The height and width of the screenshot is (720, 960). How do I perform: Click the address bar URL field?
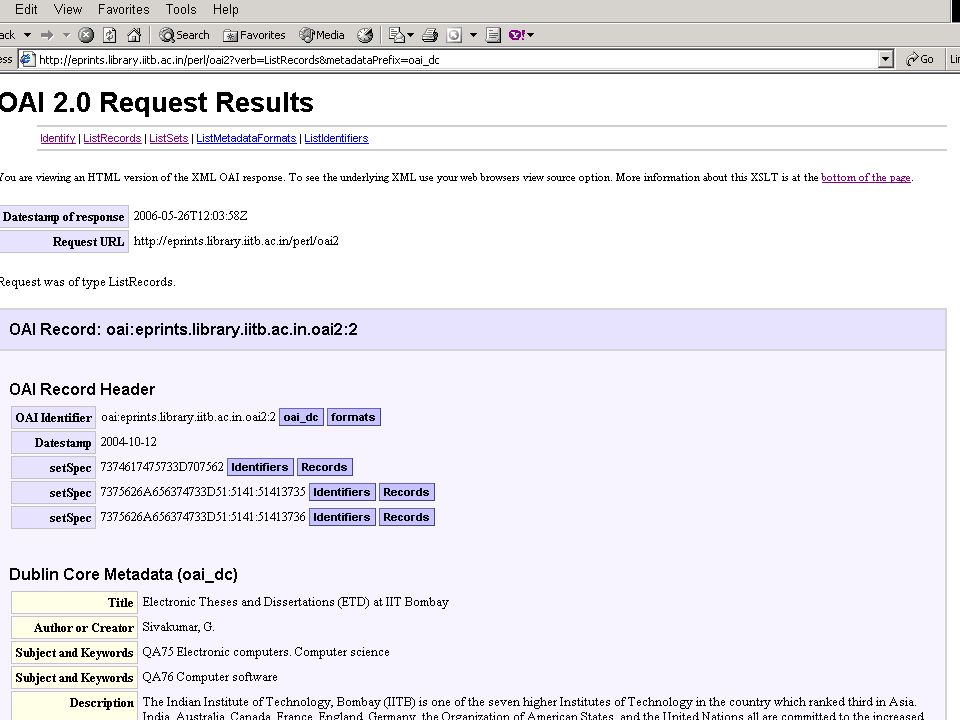(456, 59)
